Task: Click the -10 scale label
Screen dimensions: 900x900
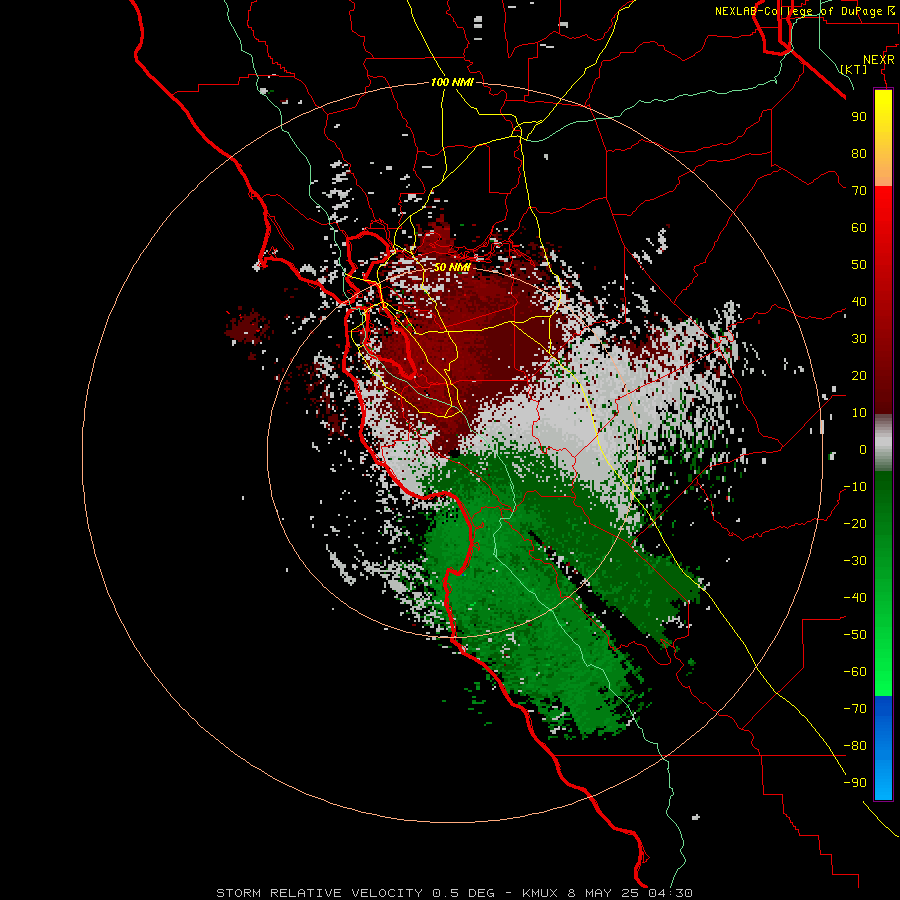Action: (x=855, y=487)
